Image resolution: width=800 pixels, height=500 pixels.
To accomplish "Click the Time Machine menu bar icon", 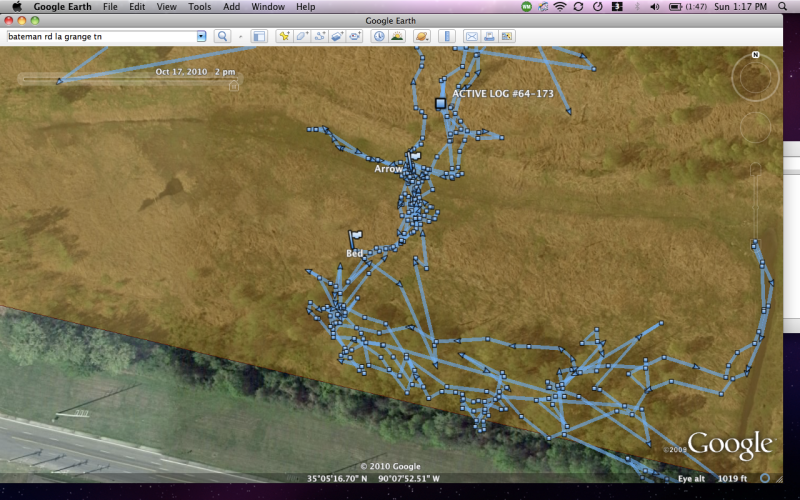I will (x=598, y=7).
